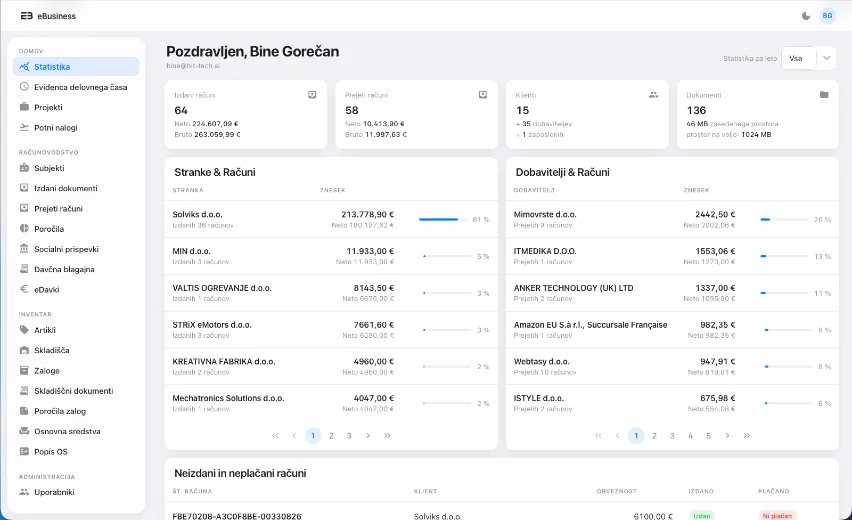852x520 pixels.
Task: Click the icon next to Osnovna sredstva
Action: [x=24, y=431]
